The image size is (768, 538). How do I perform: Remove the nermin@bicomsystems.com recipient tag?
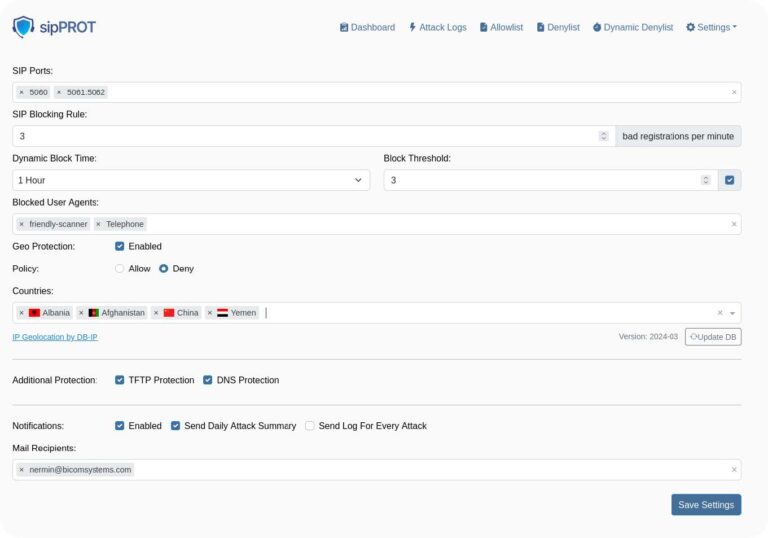tap(22, 469)
